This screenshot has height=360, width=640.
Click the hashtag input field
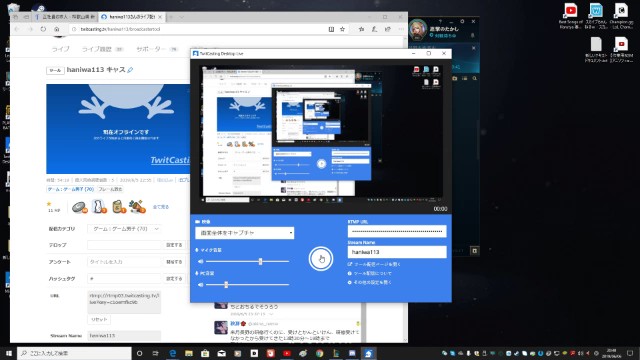[x=124, y=278]
